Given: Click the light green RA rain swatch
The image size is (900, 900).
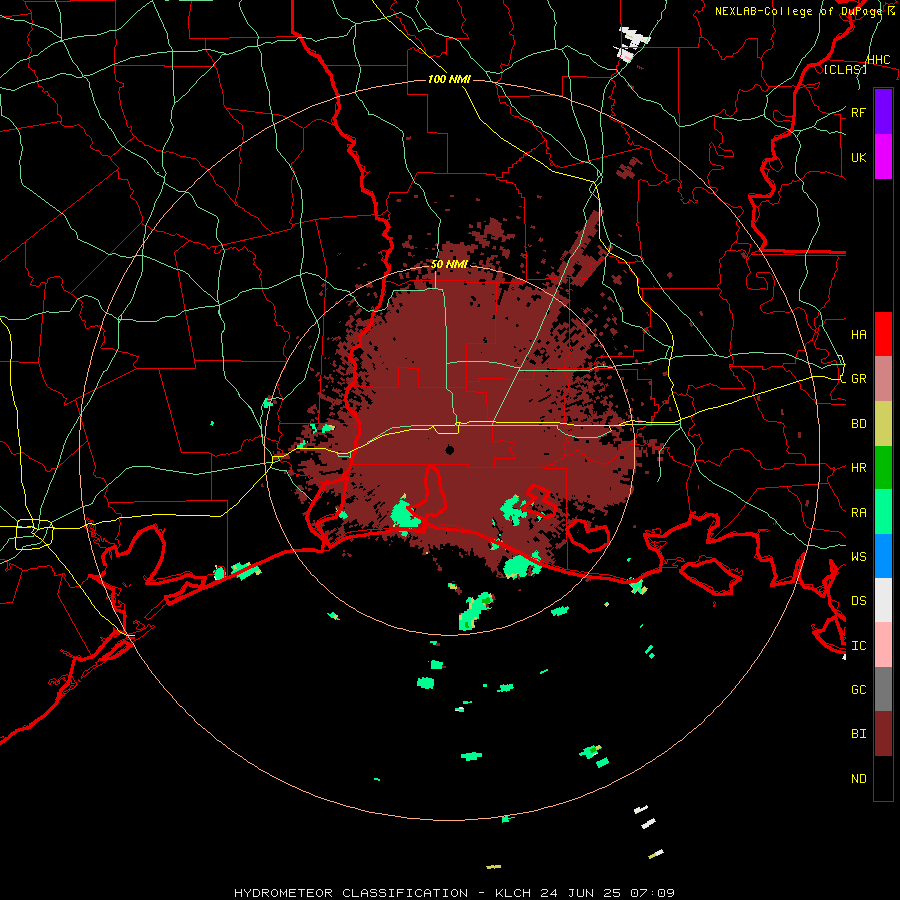Looking at the screenshot, I should pos(883,512).
